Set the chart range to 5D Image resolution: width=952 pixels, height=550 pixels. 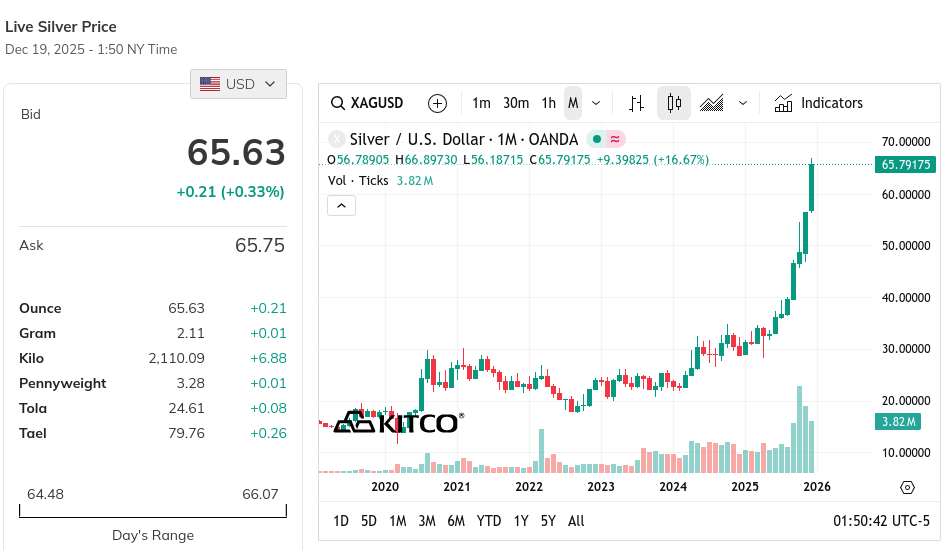pyautogui.click(x=369, y=521)
